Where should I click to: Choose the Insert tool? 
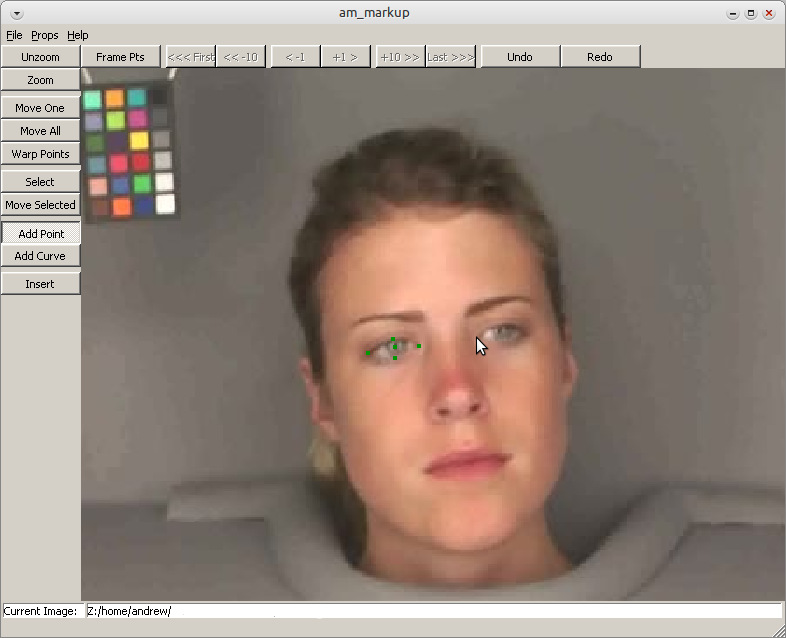(40, 284)
